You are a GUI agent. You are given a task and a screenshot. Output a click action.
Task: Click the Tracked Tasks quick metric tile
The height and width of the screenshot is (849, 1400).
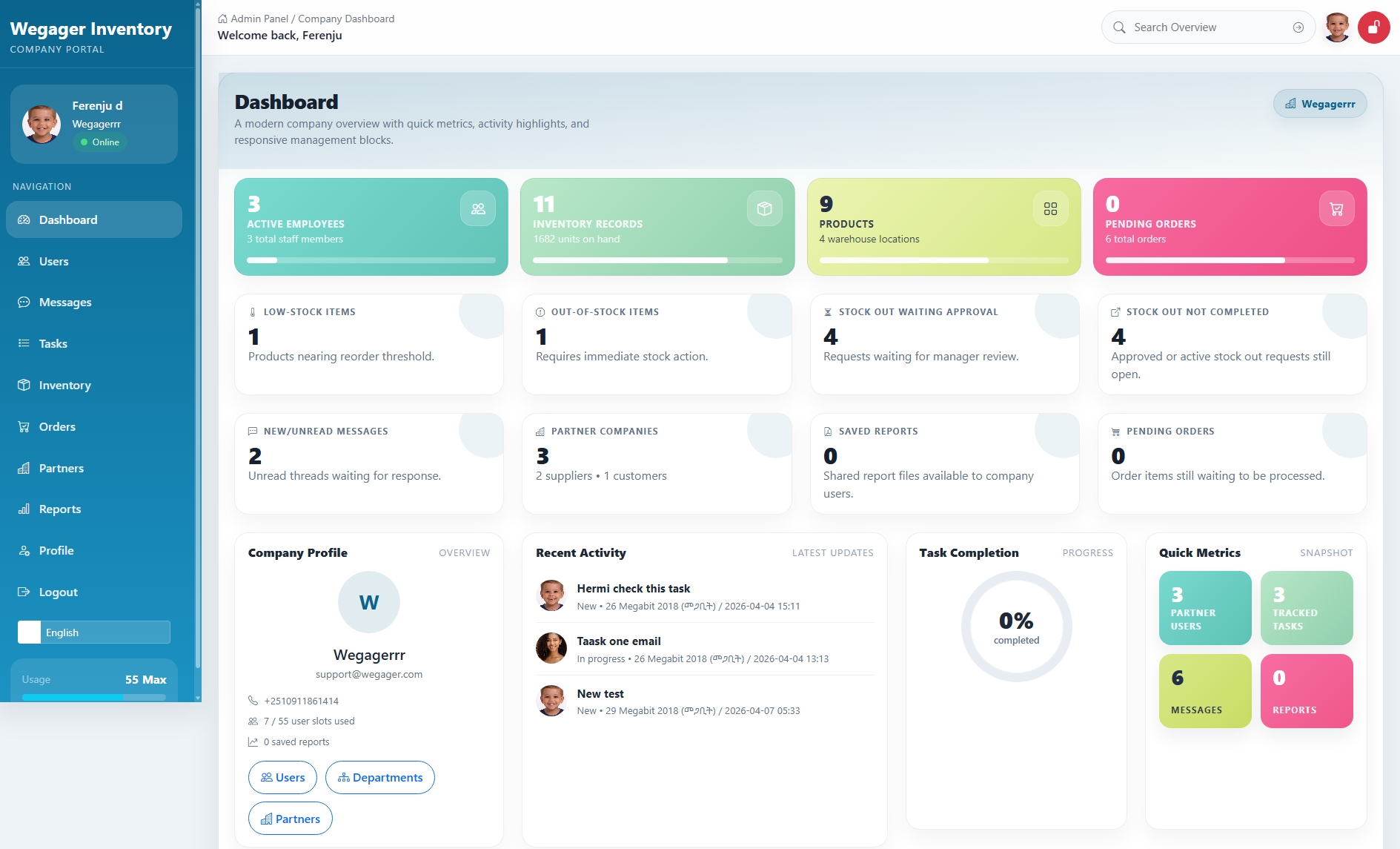click(x=1307, y=608)
